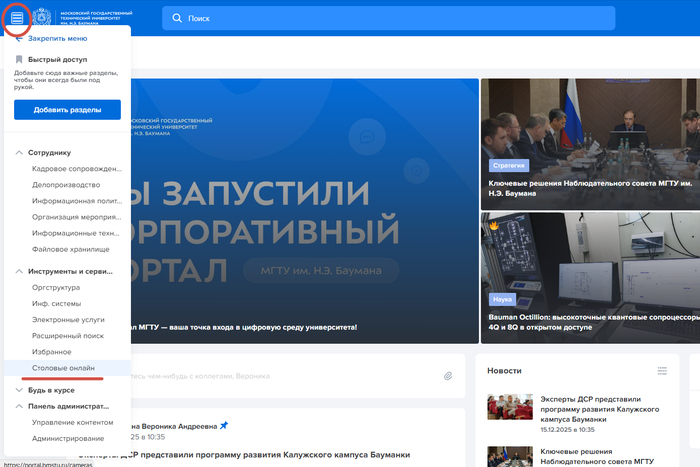The width and height of the screenshot is (700, 467).
Task: Open Эксперты ДСР news thumbnail
Action: click(x=510, y=407)
